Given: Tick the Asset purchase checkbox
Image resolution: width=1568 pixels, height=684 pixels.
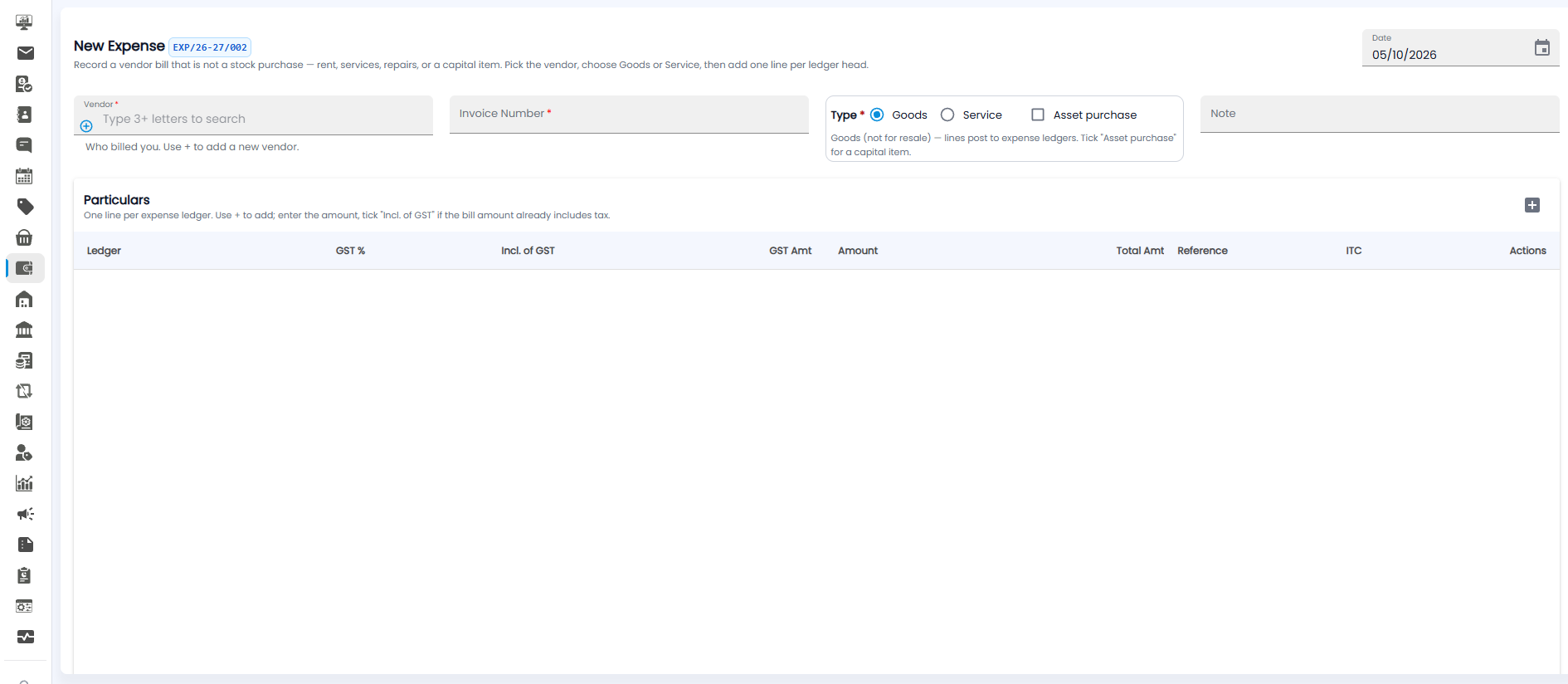Looking at the screenshot, I should coord(1038,115).
